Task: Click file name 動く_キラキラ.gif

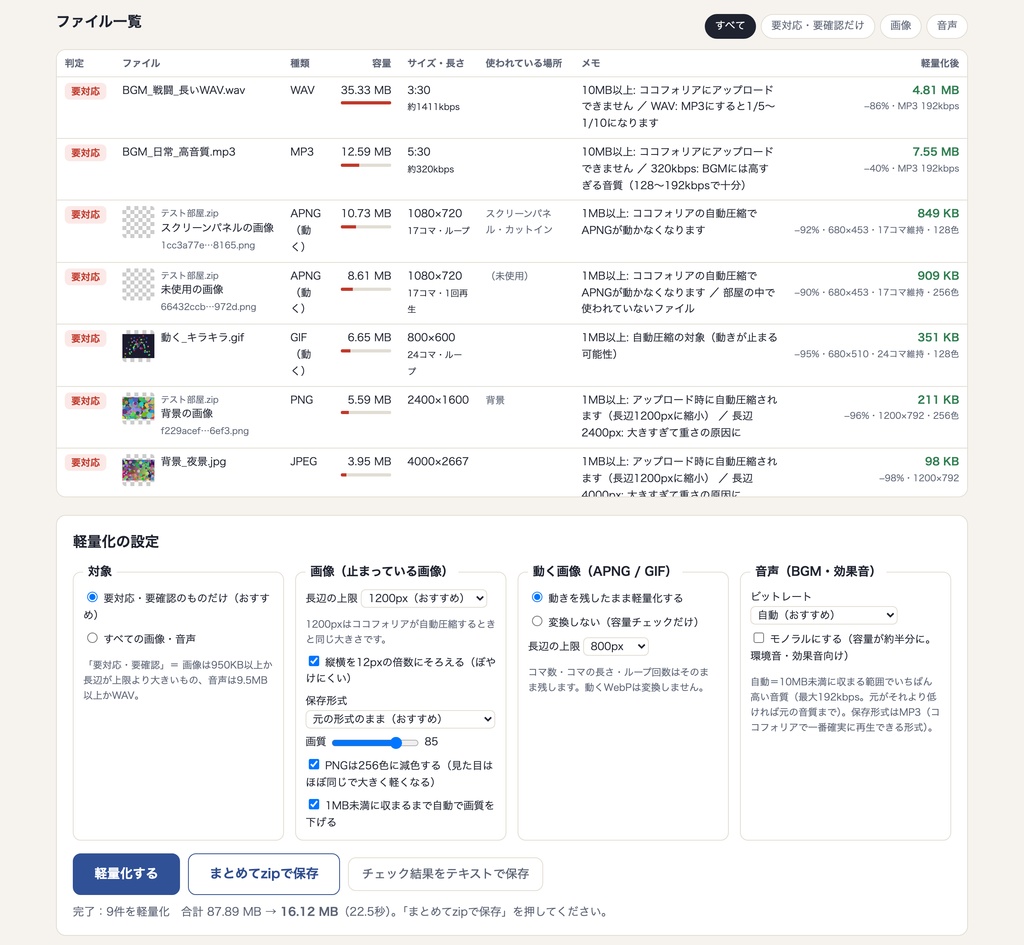Action: tap(202, 338)
